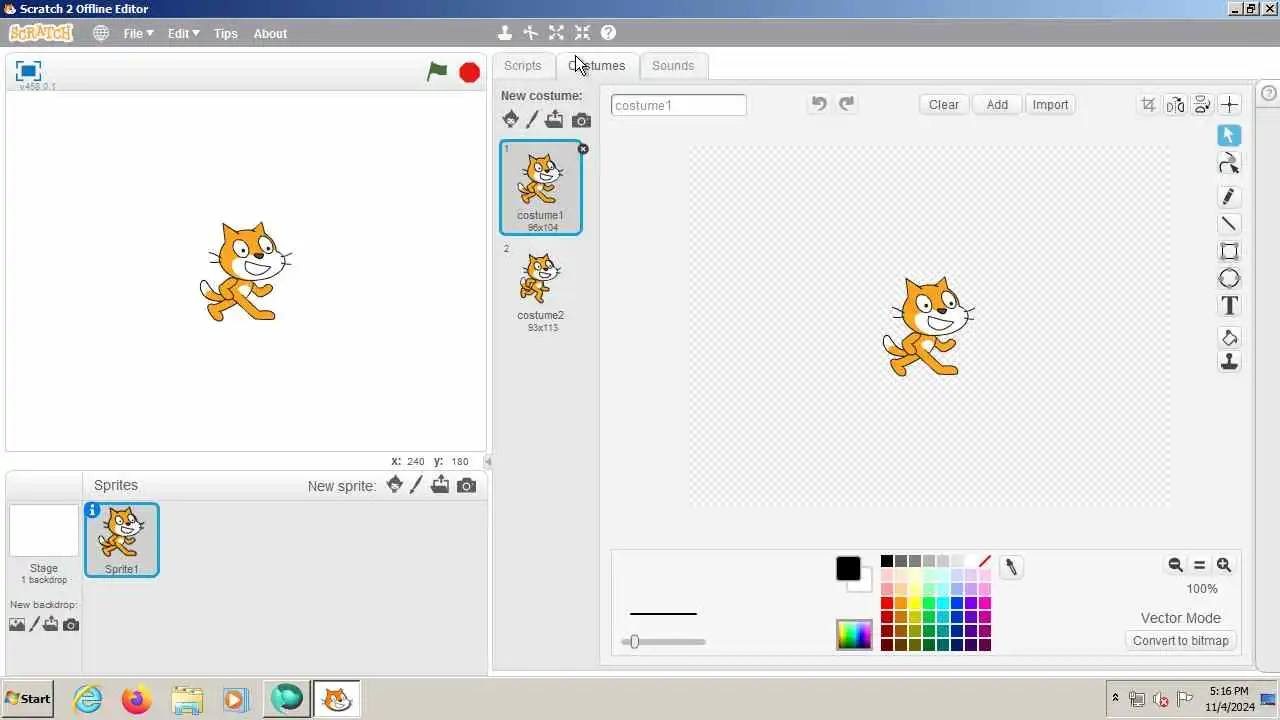Screen dimensions: 1280x720
Task: Flip costume up-down
Action: 1202,105
